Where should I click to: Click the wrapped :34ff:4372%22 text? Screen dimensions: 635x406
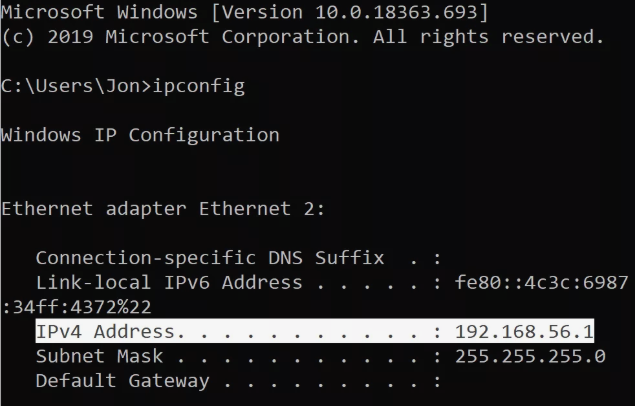[x=77, y=307]
